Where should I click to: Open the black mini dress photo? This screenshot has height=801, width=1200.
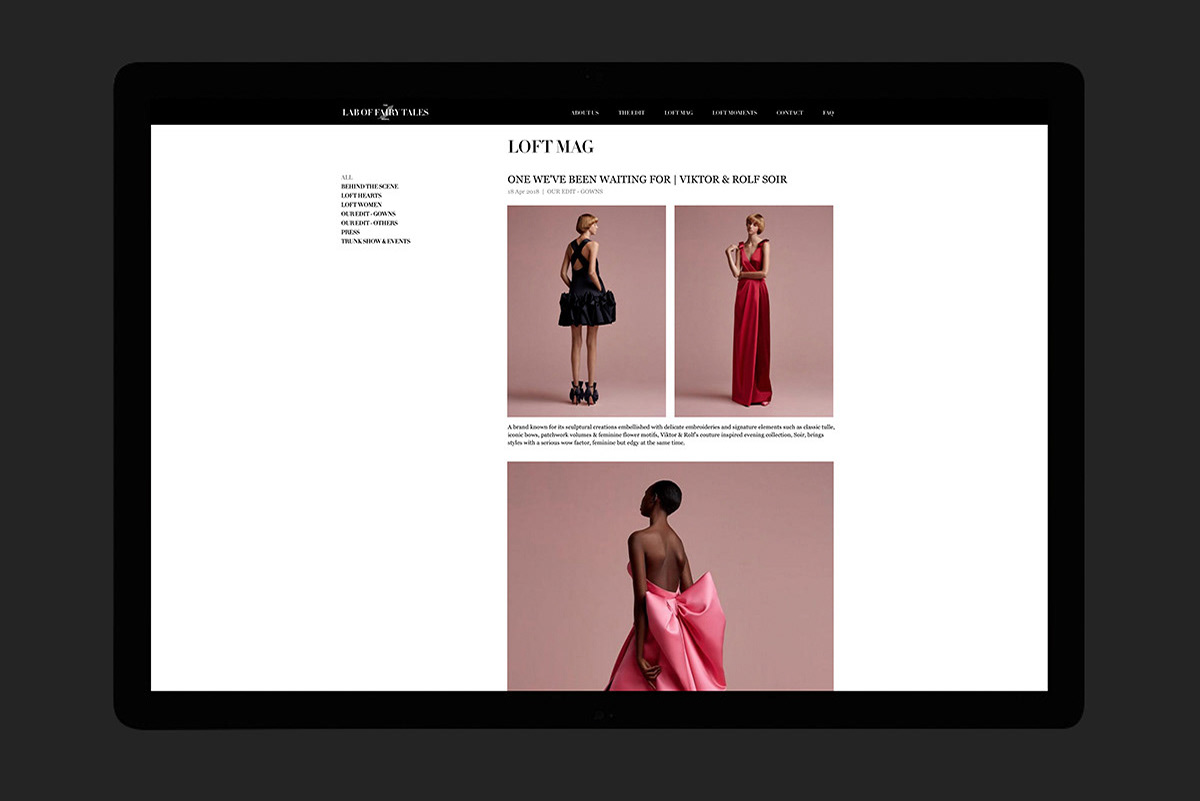587,311
